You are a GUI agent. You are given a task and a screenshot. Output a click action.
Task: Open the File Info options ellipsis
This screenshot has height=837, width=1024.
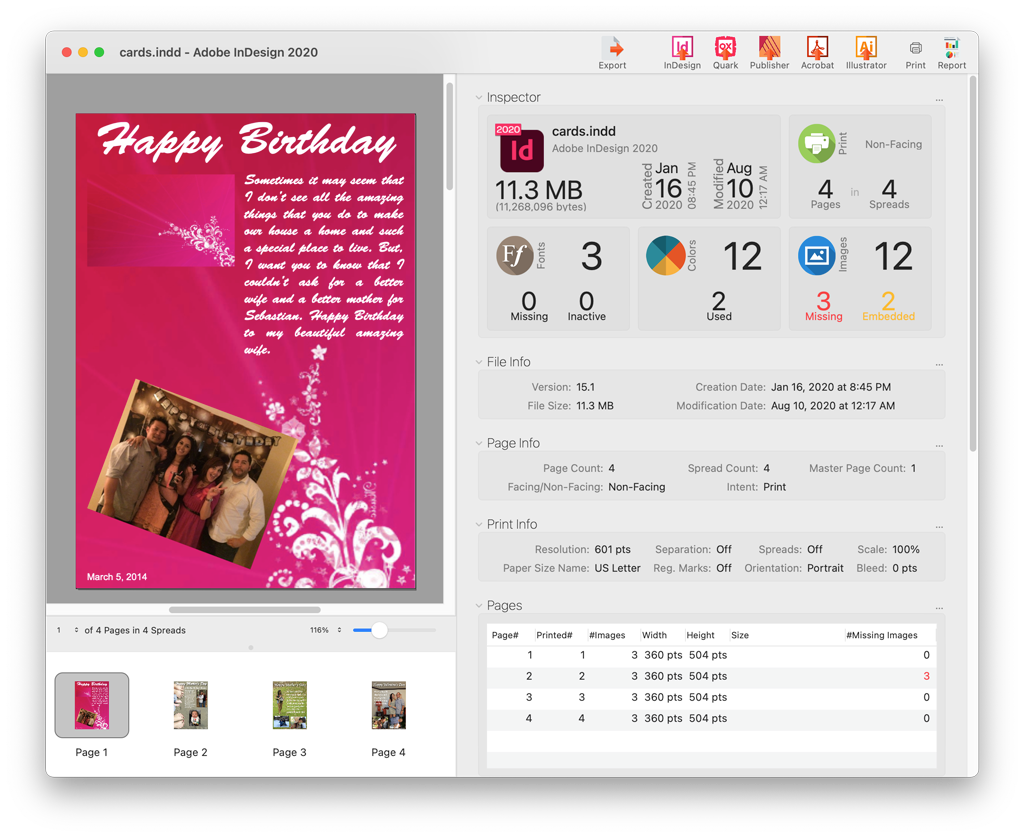(x=939, y=364)
